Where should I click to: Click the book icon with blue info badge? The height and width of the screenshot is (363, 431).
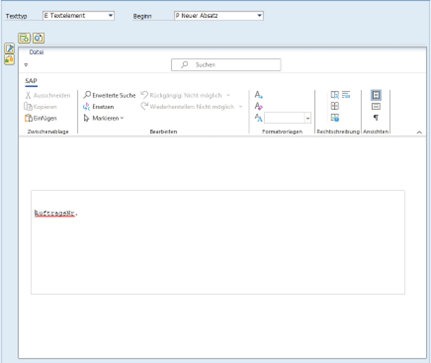335,117
